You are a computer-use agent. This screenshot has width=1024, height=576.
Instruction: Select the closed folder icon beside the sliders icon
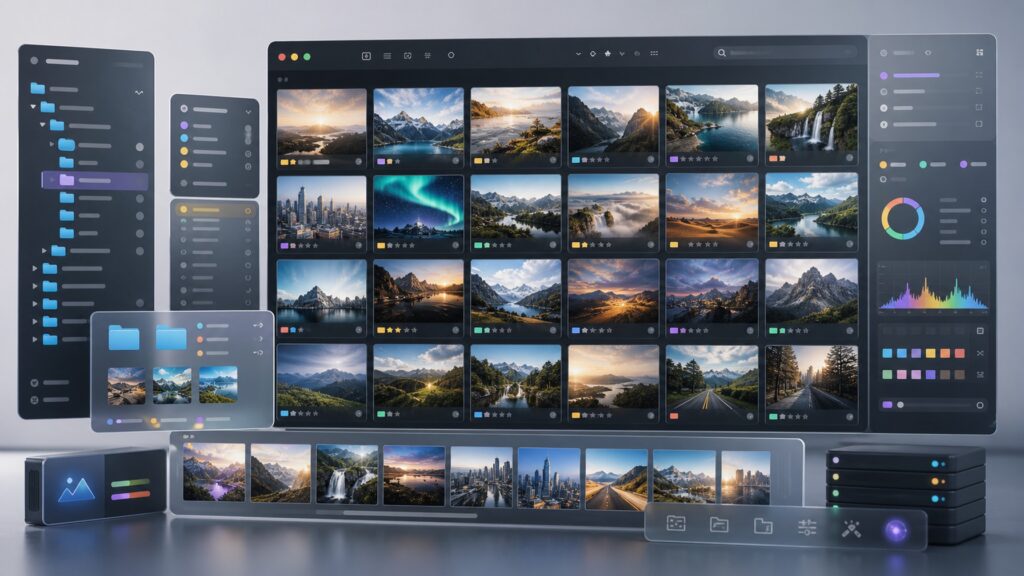tap(763, 525)
